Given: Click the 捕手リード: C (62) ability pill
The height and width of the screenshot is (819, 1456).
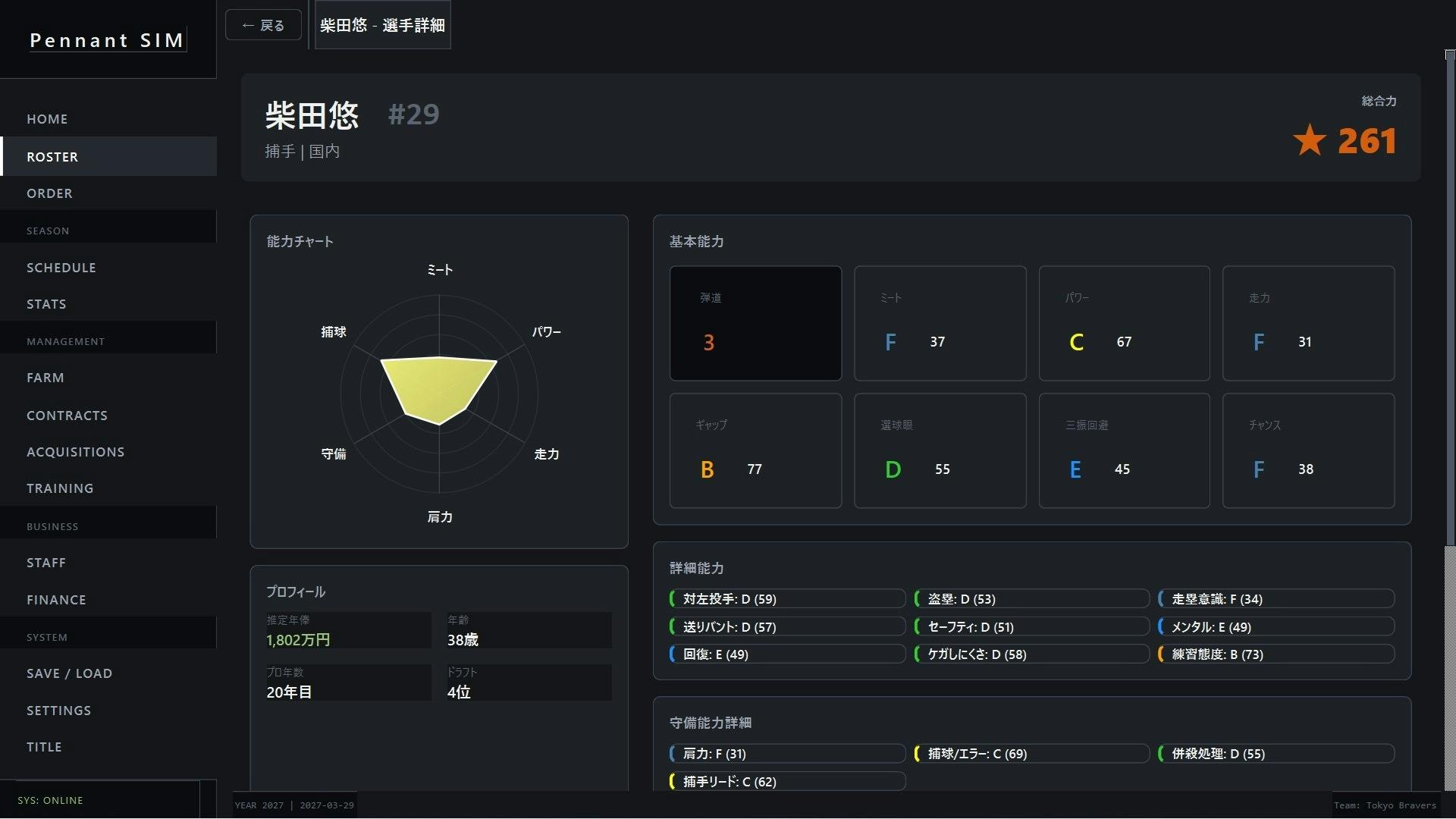Looking at the screenshot, I should click(787, 781).
